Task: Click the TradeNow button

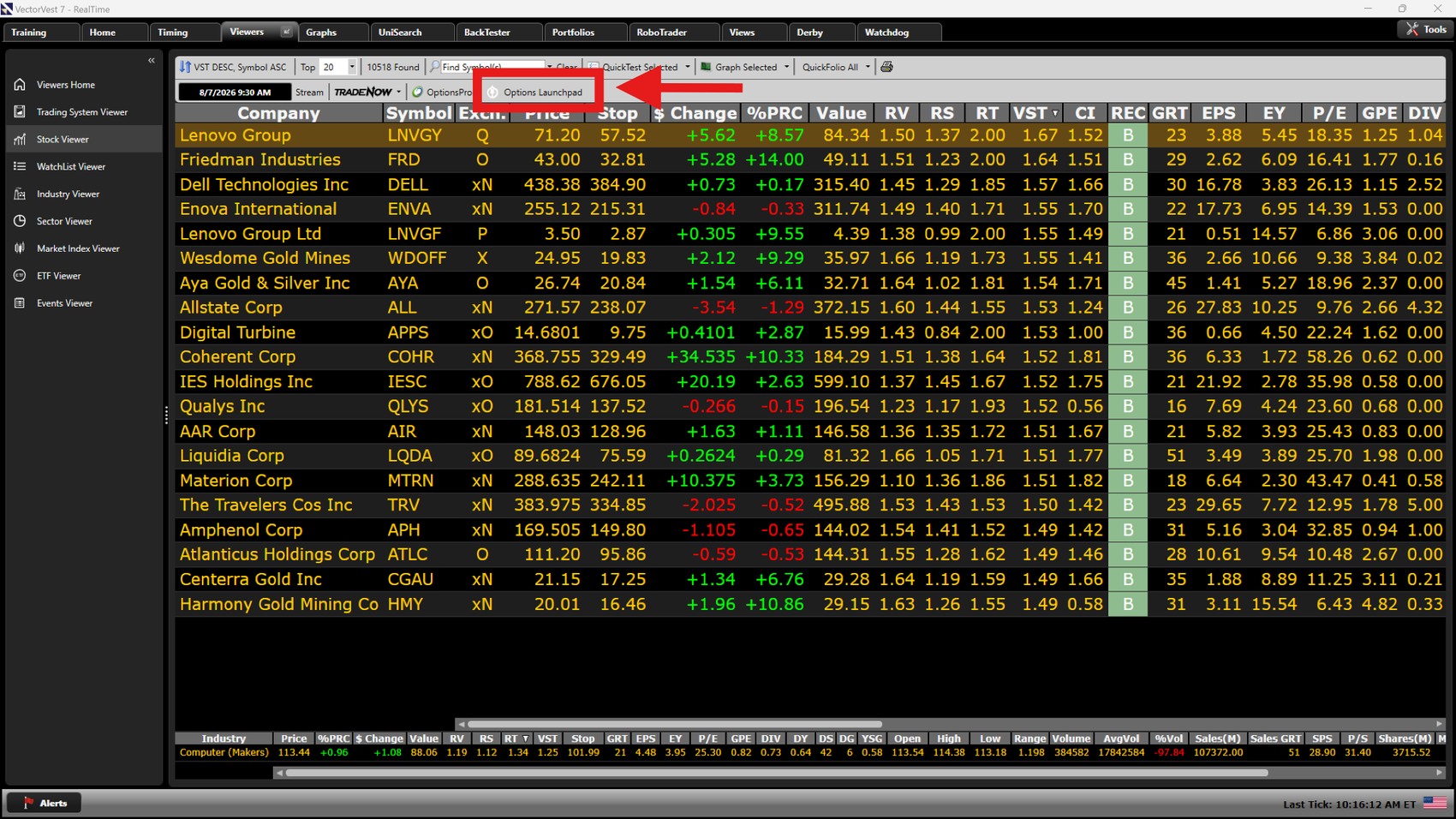Action: (363, 92)
